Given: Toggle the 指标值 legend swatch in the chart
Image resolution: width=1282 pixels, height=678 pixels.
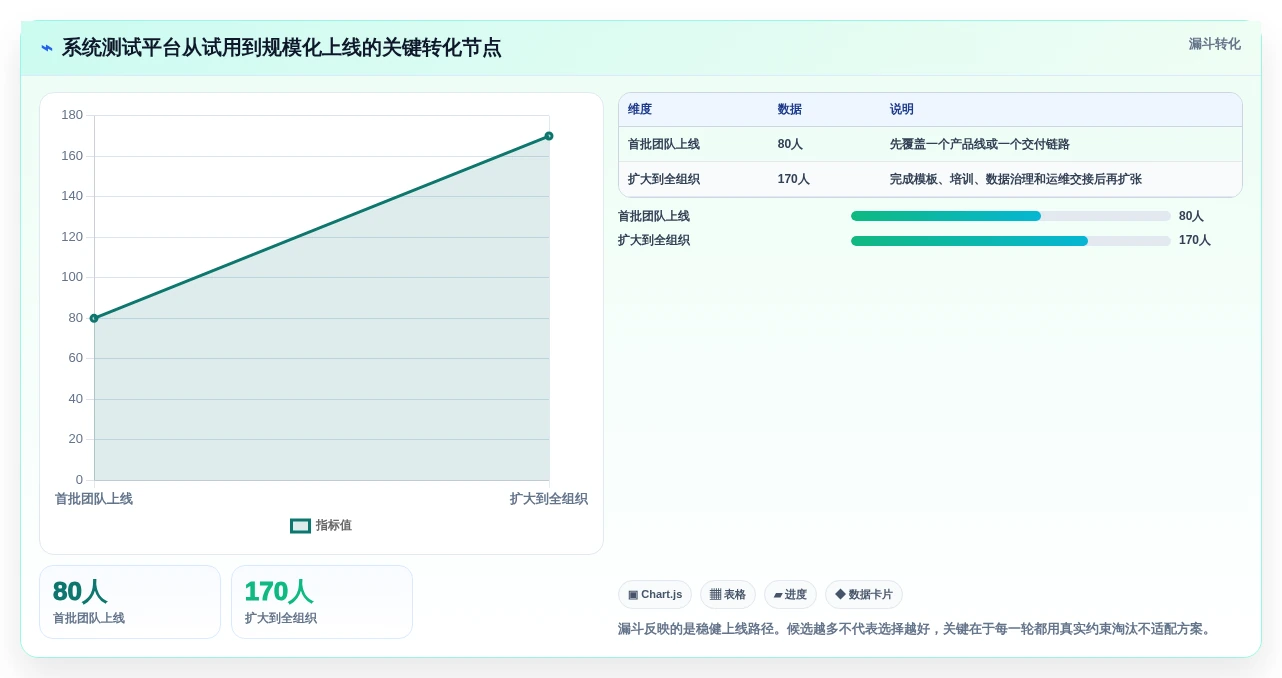Looking at the screenshot, I should click(x=300, y=526).
